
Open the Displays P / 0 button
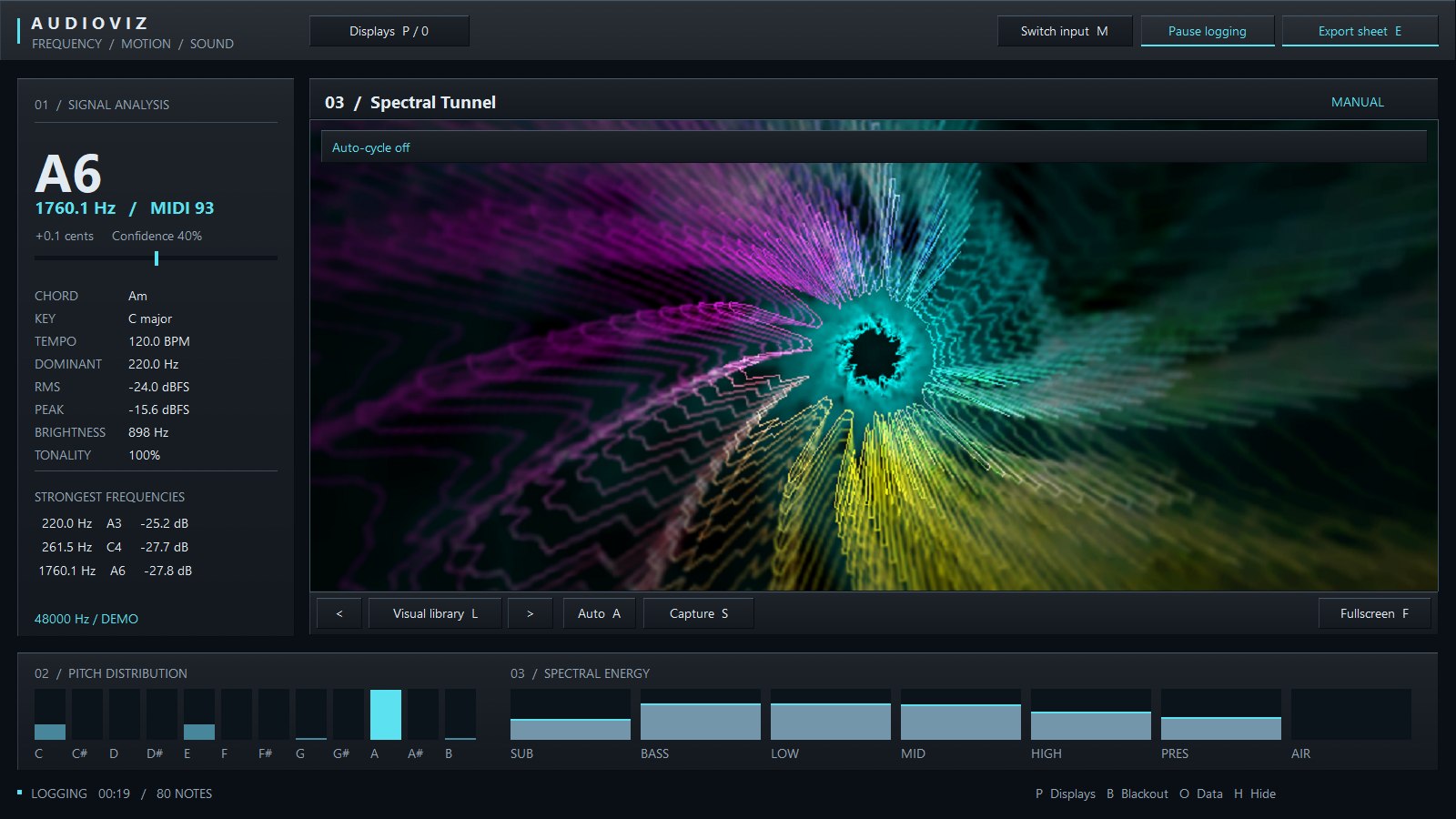click(389, 31)
